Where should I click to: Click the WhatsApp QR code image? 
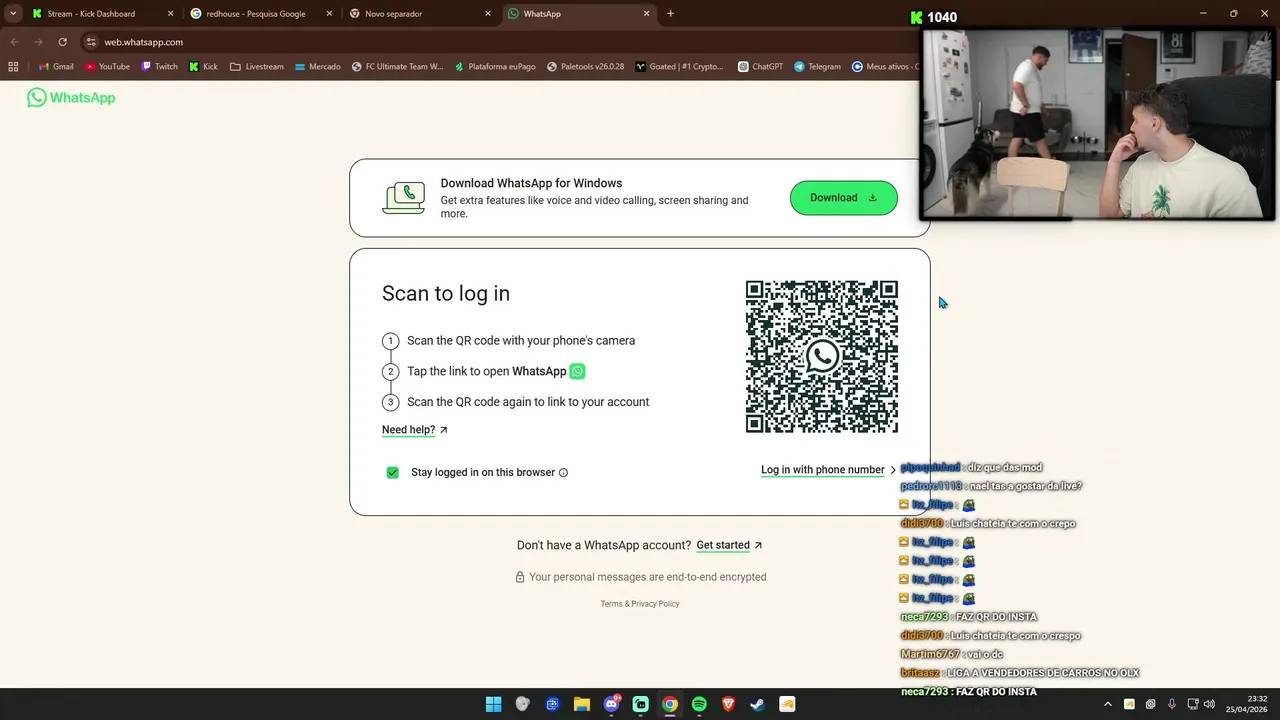pos(822,357)
